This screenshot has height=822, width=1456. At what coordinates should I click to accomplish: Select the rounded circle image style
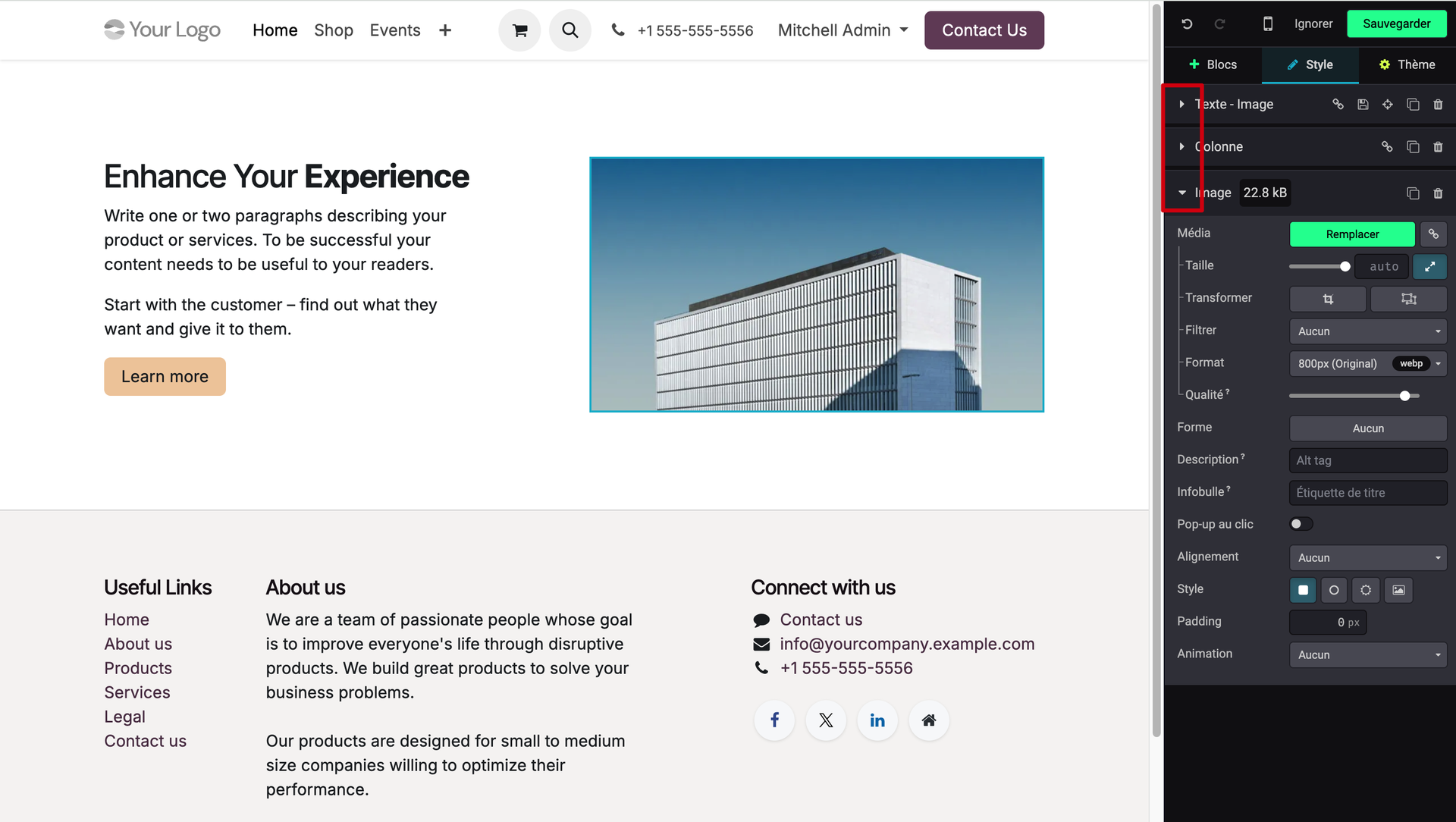[1334, 590]
